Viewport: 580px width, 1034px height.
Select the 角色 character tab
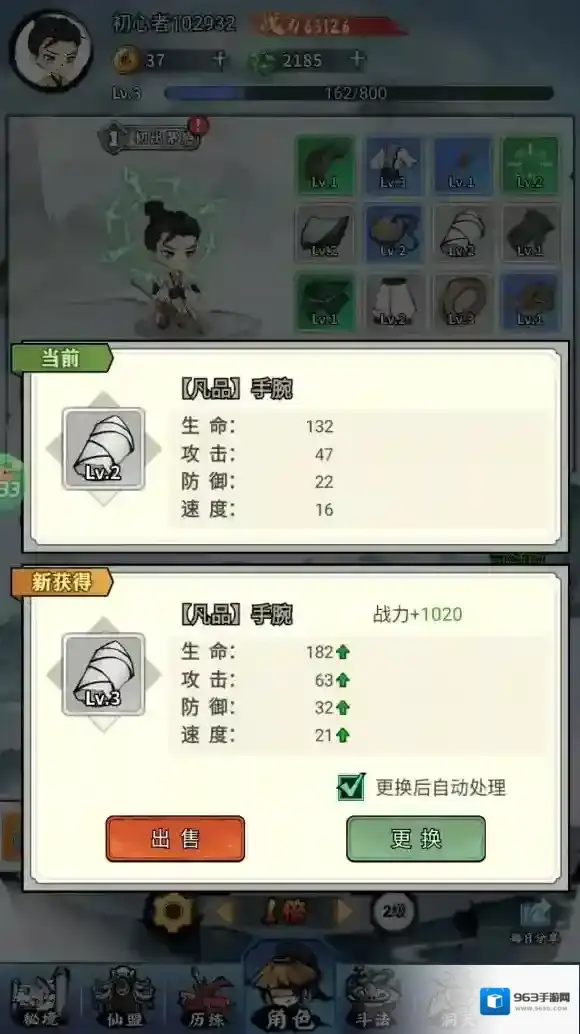pos(289,989)
